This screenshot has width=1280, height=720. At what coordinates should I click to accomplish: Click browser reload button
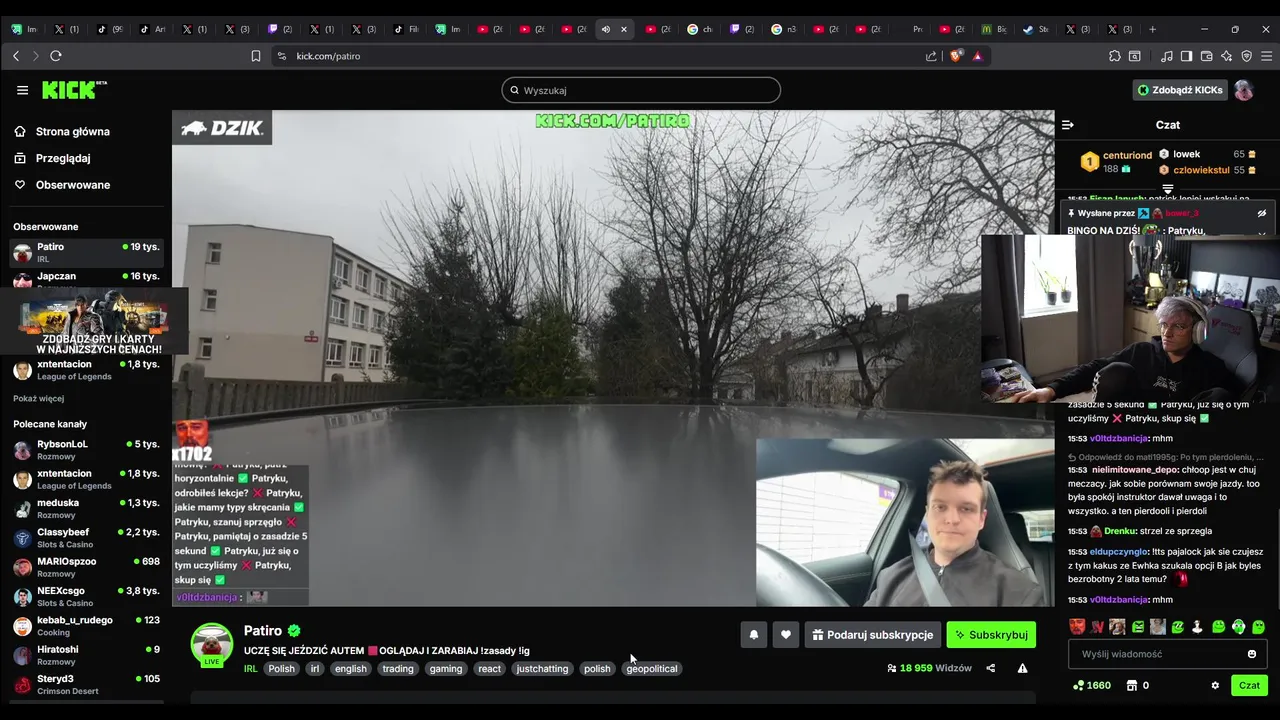pyautogui.click(x=55, y=56)
